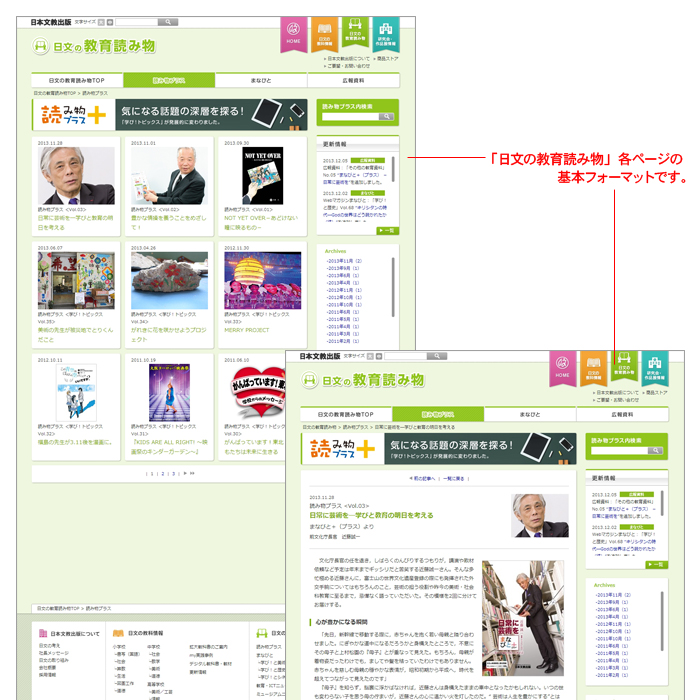Open orange textbook info ribbon on article page
The height and width of the screenshot is (700, 700).
593,368
